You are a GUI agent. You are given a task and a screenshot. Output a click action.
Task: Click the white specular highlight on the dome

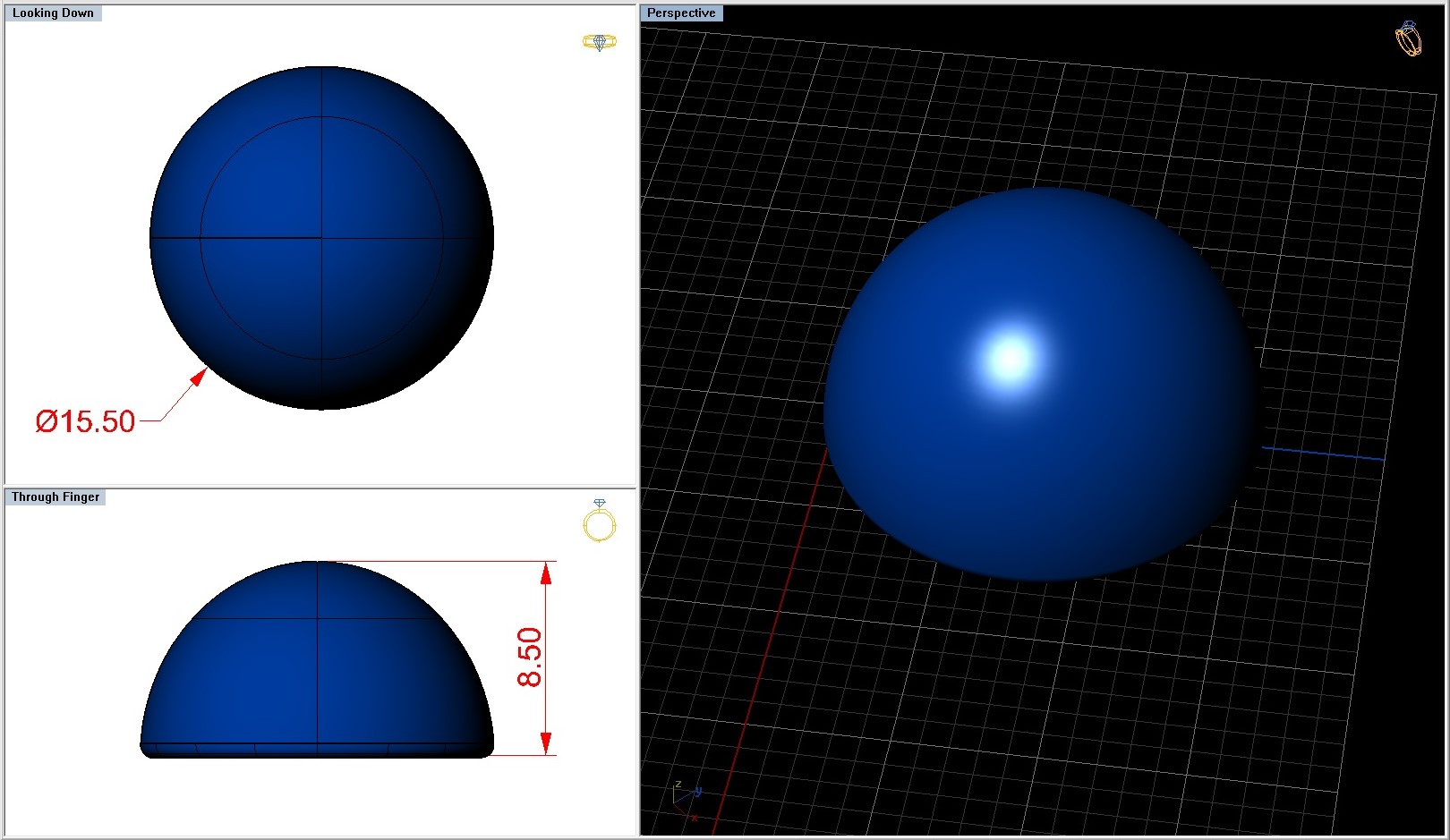[1011, 359]
